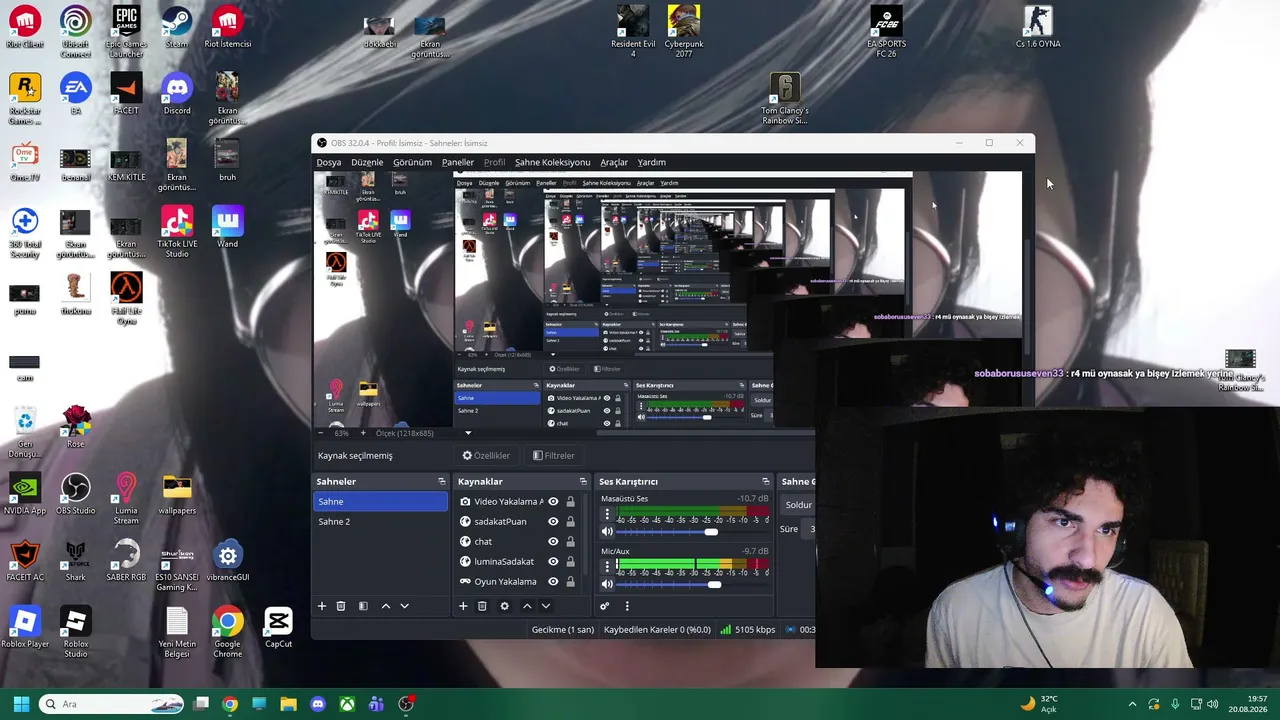Move the scene up in Sahneler list
Image resolution: width=1280 pixels, height=720 pixels.
click(386, 606)
